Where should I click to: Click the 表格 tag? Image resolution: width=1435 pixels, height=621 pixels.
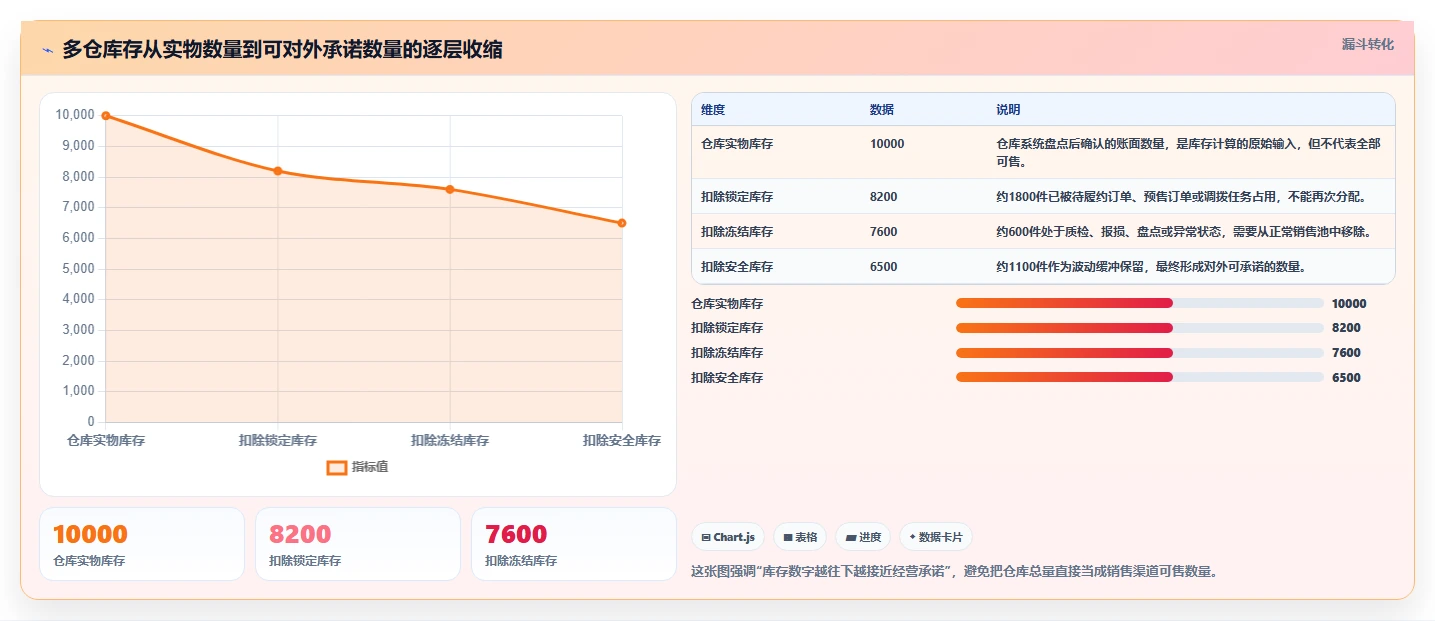[800, 537]
